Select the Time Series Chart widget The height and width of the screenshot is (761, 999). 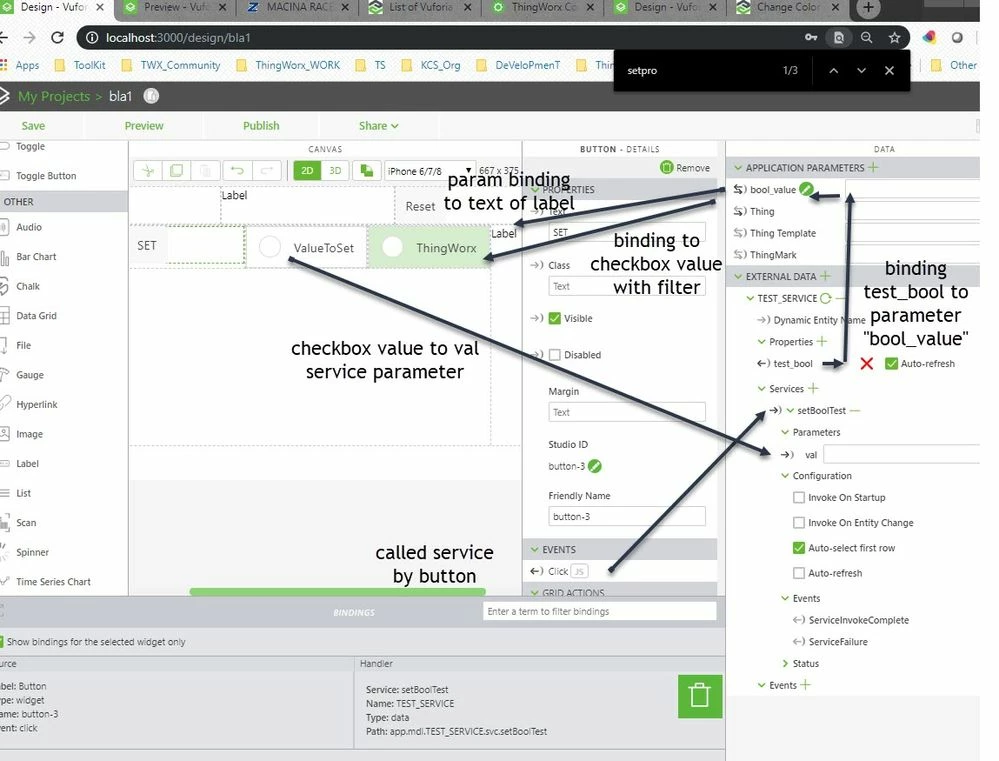point(53,581)
